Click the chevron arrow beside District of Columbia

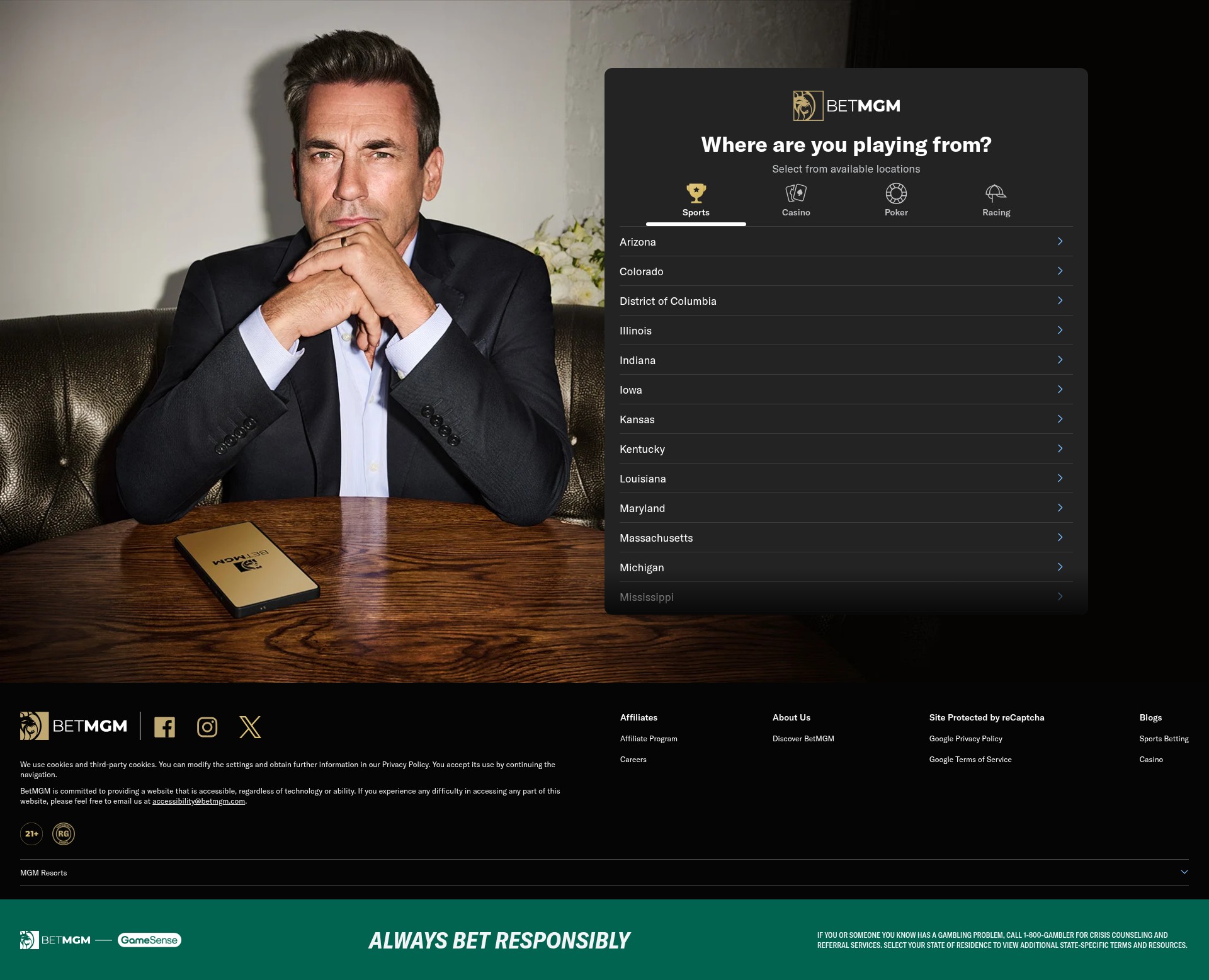pyautogui.click(x=1060, y=300)
